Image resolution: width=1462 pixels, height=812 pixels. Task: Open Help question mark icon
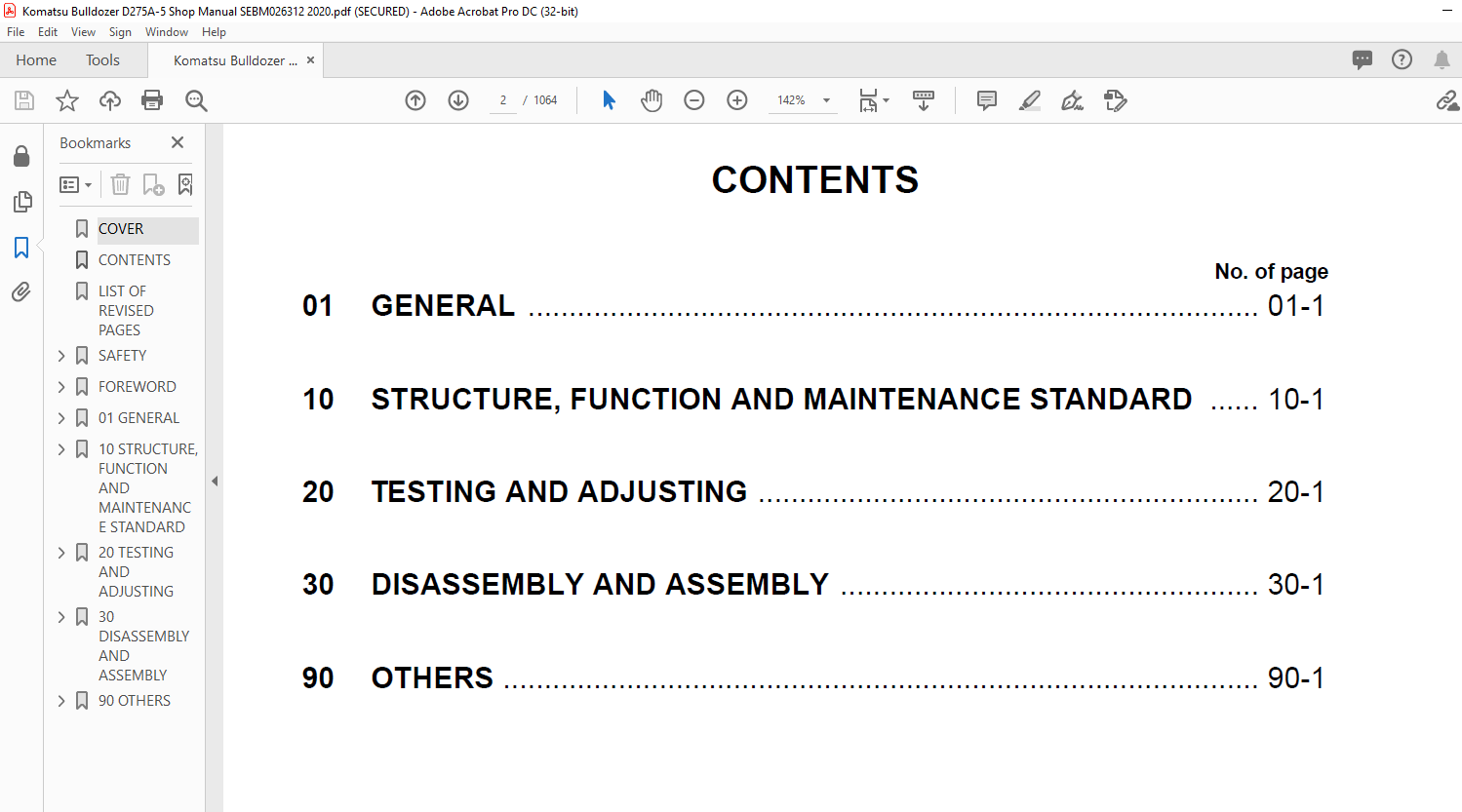click(x=1402, y=59)
